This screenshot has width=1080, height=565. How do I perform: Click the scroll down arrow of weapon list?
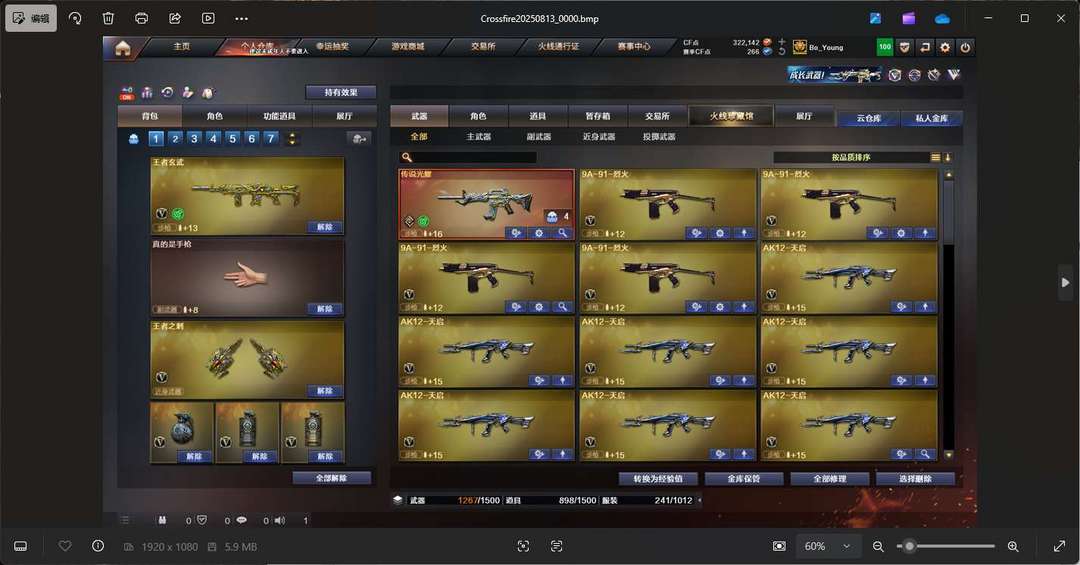coord(948,455)
